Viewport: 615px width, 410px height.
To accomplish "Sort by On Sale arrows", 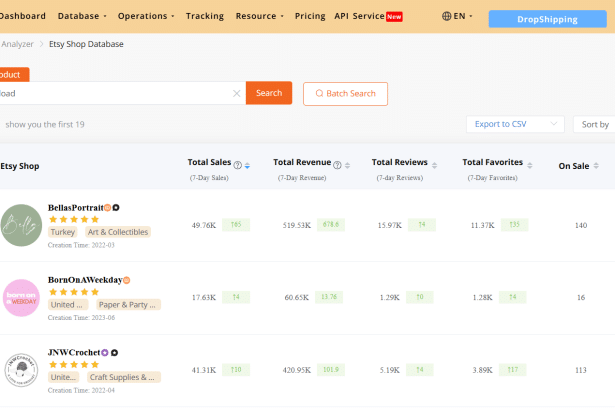I will pyautogui.click(x=596, y=166).
